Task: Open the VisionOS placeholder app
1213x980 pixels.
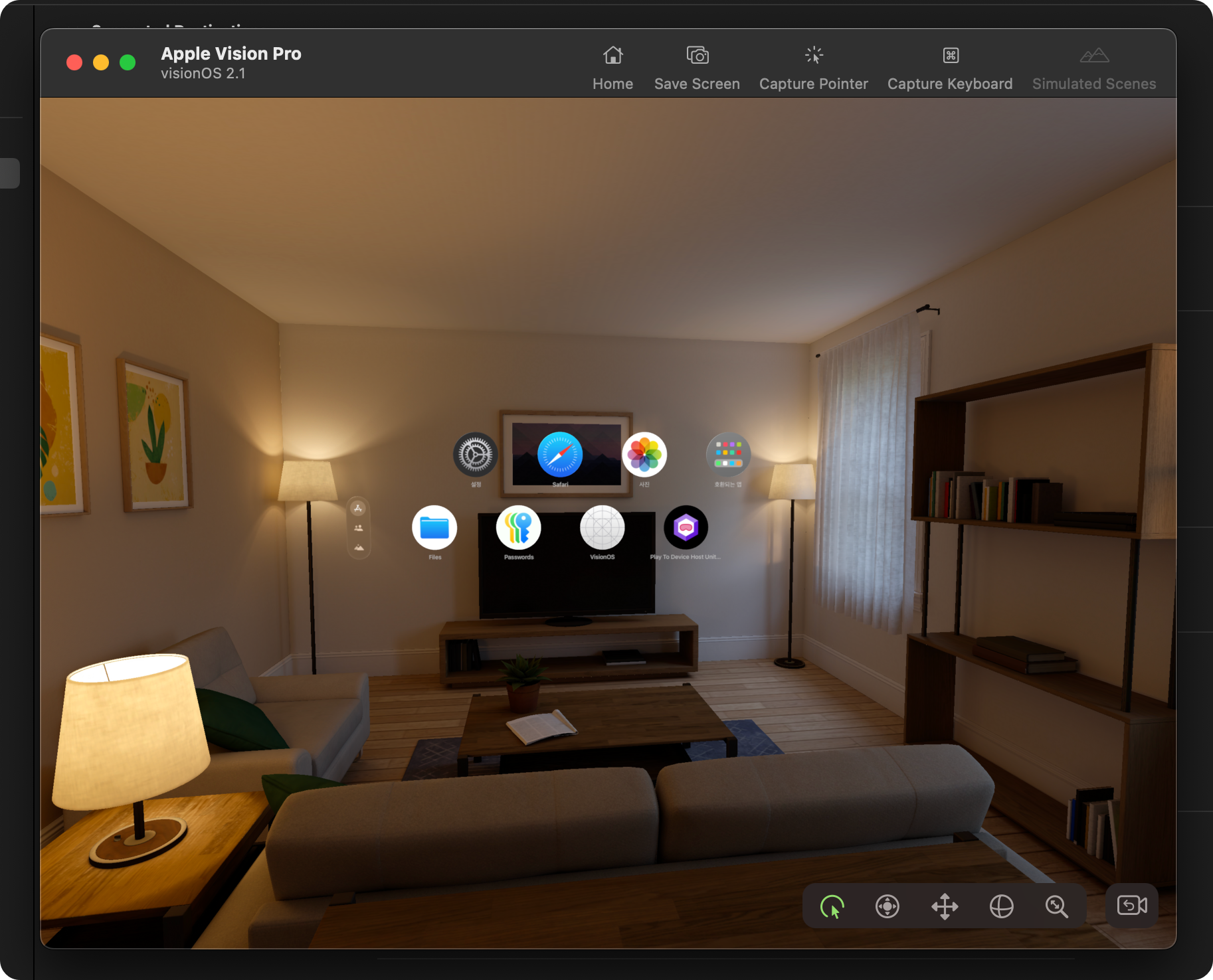Action: click(603, 528)
